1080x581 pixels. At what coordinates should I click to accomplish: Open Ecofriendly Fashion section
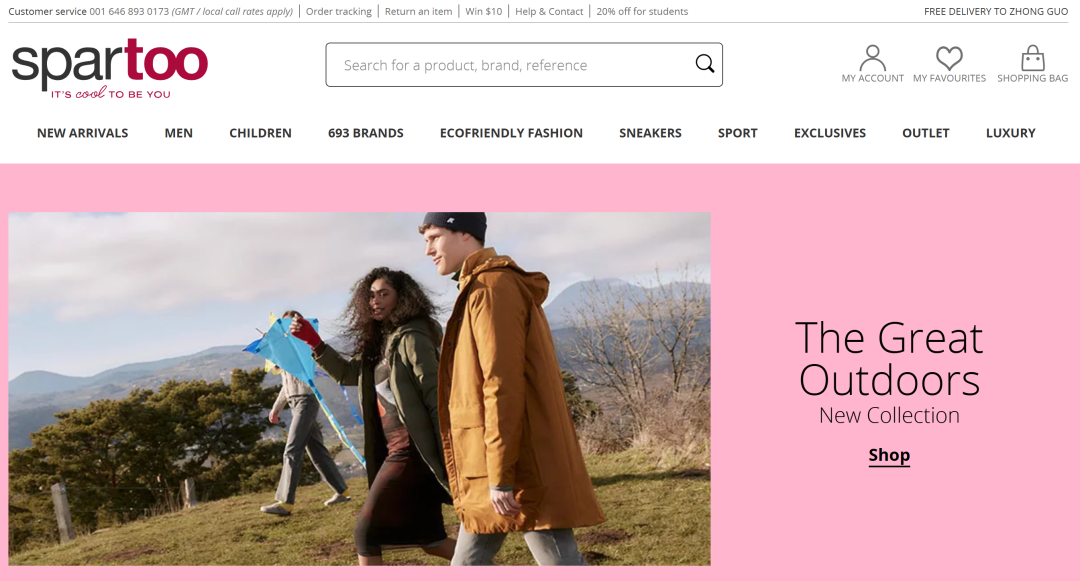511,133
